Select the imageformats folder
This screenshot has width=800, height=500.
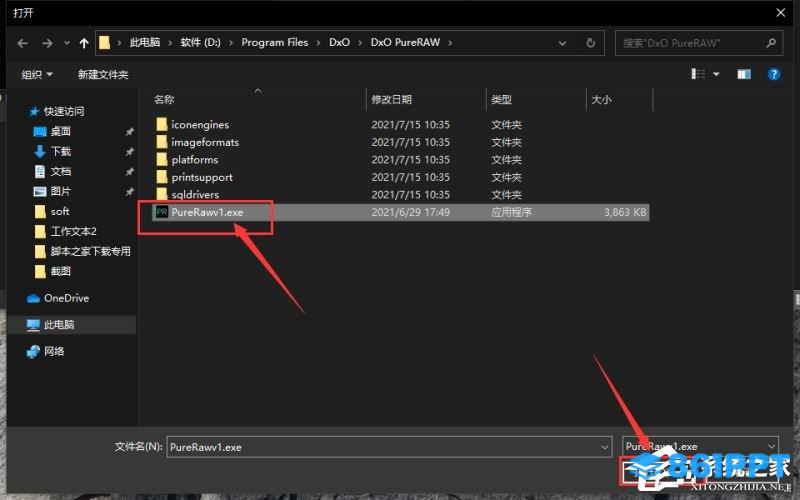click(x=205, y=142)
